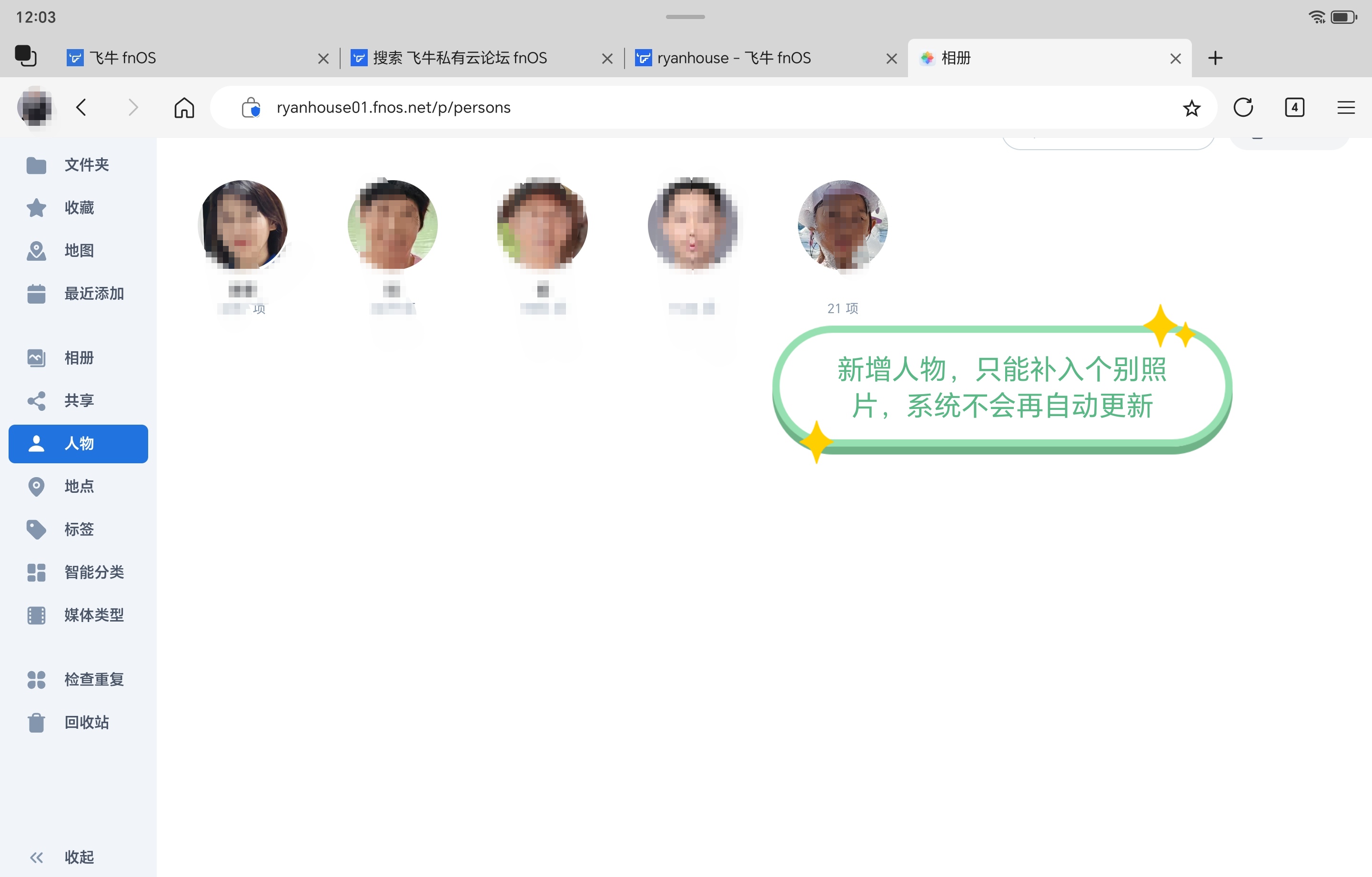Reload the page
Viewport: 1372px width, 877px height.
coord(1243,108)
